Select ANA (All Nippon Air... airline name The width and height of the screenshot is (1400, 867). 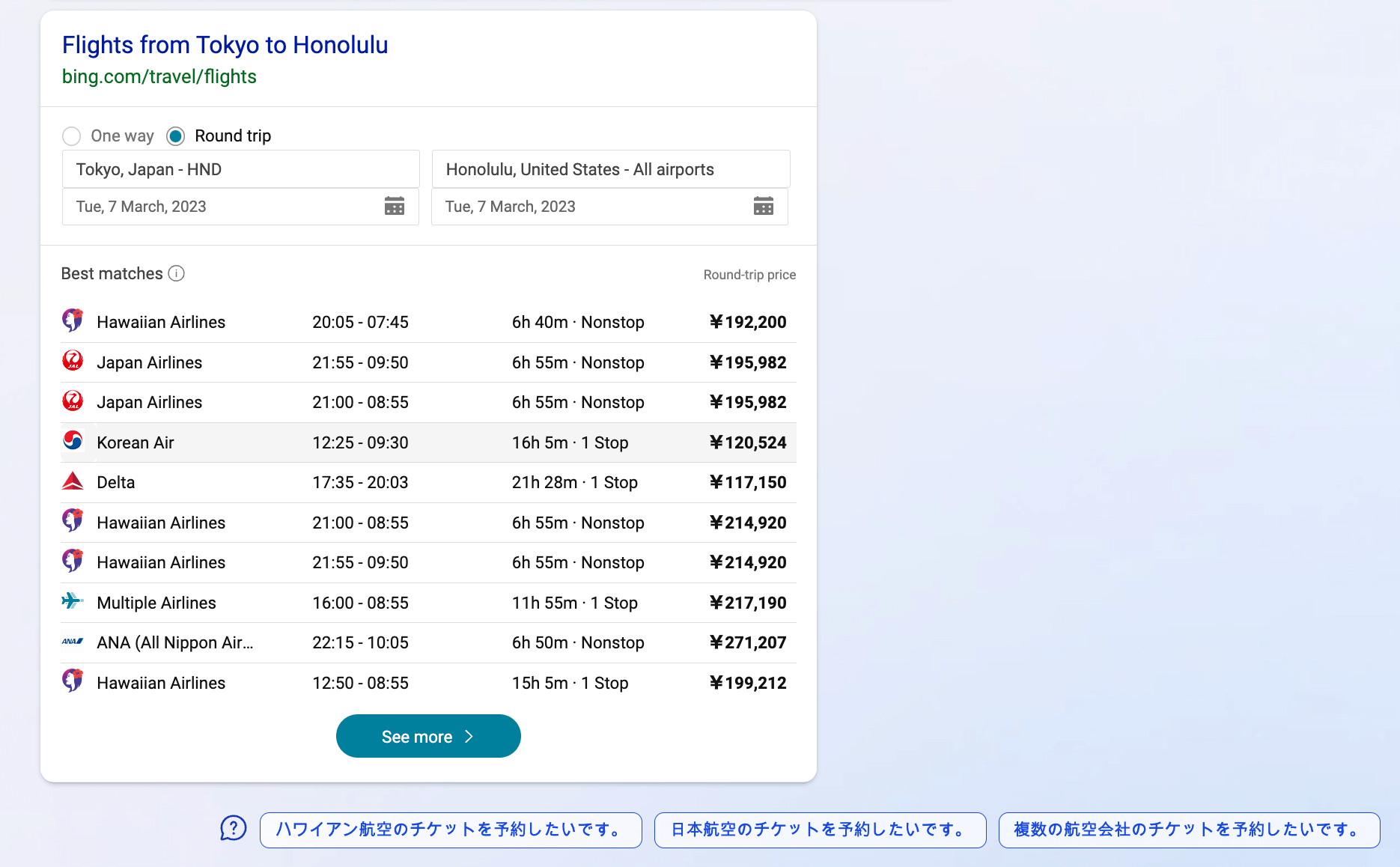[x=175, y=642]
